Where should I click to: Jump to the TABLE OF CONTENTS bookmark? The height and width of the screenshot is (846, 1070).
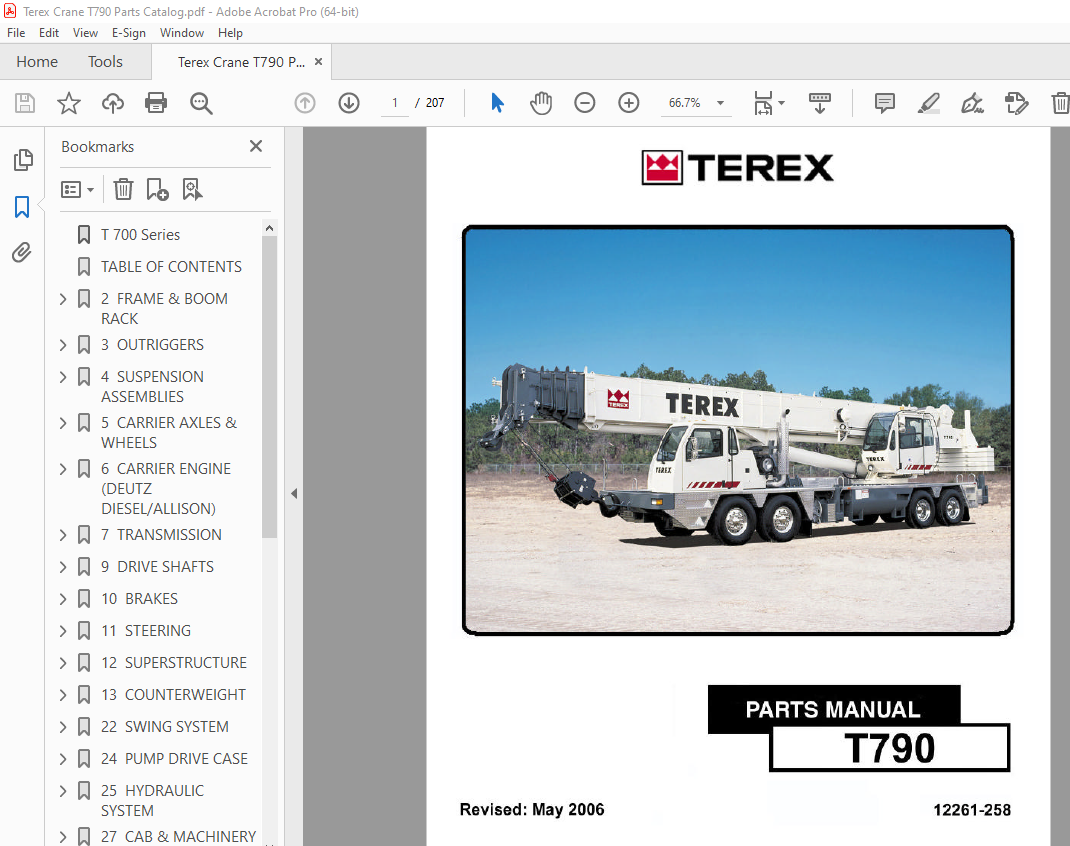(171, 267)
